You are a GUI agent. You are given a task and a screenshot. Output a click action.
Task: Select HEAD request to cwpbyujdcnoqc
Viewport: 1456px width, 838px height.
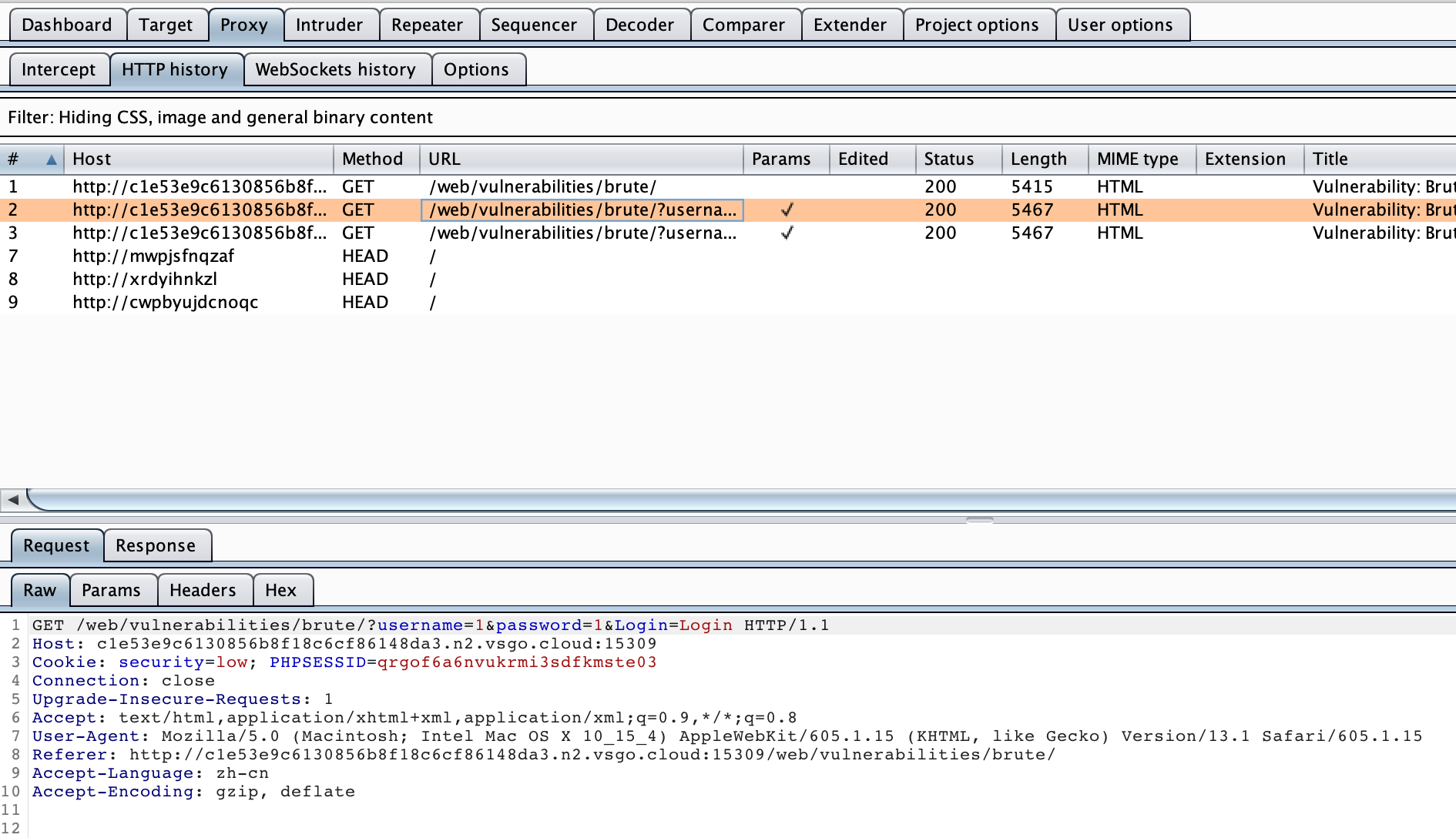[x=728, y=302]
